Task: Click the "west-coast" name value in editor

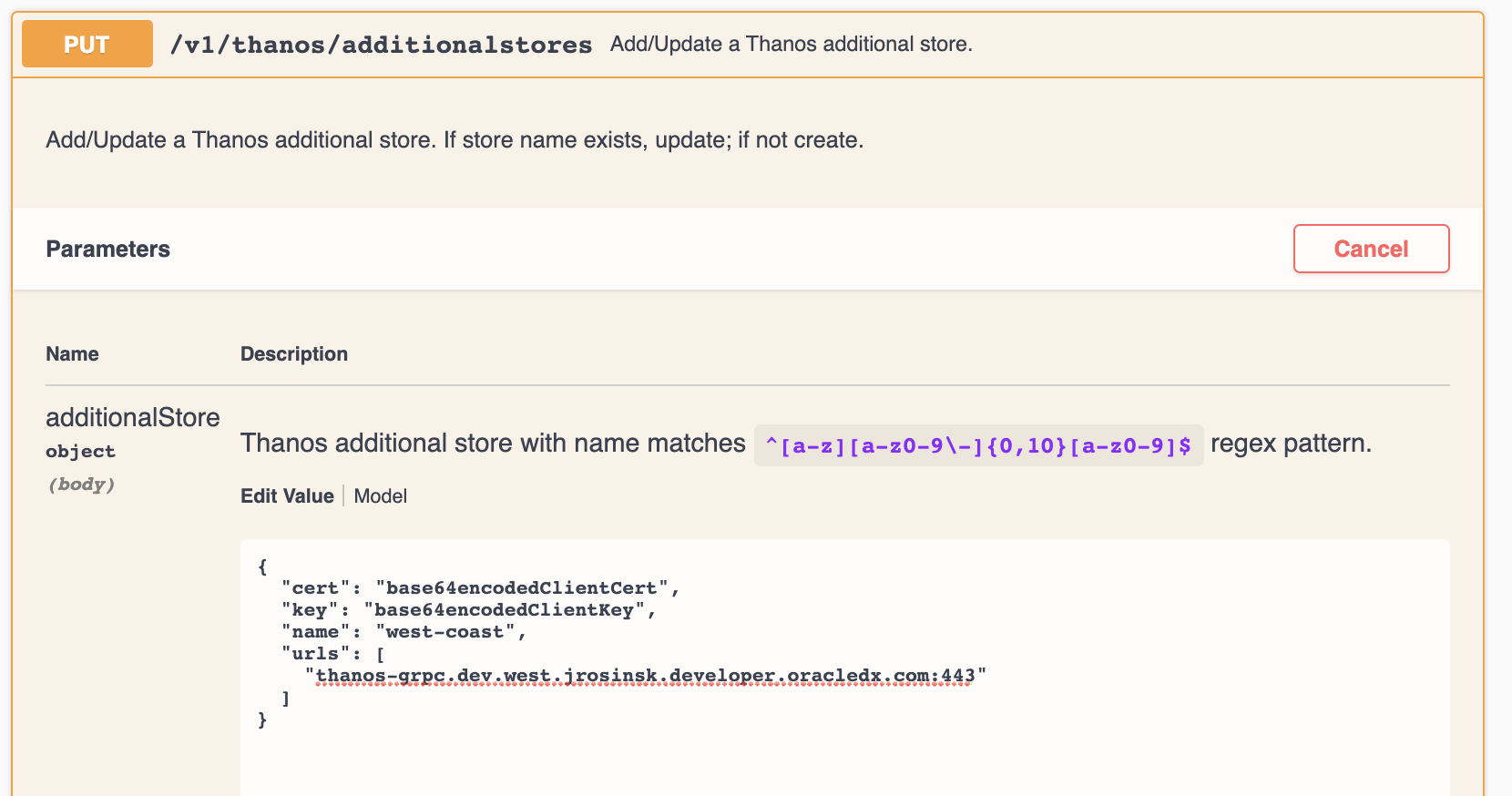Action: point(451,632)
